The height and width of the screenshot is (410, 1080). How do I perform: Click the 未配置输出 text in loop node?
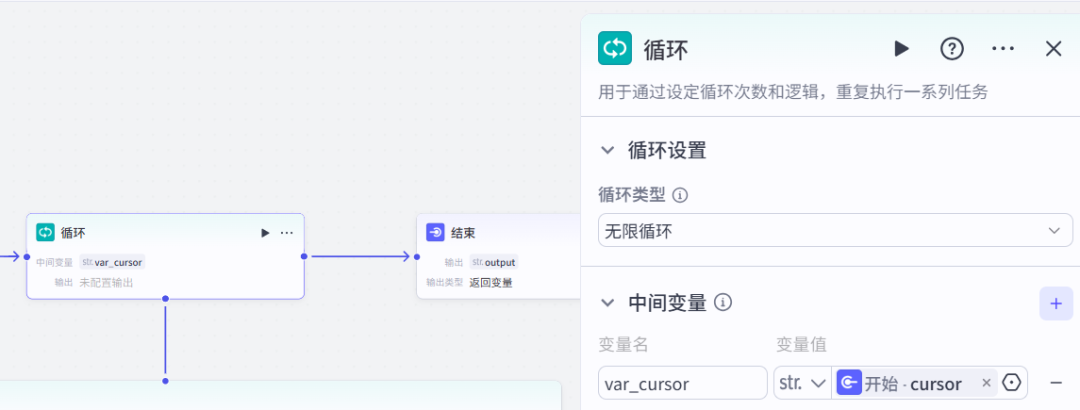pyautogui.click(x=106, y=283)
